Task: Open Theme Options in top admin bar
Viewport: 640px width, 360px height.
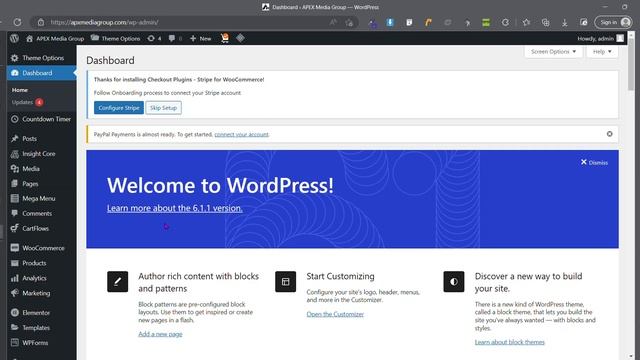Action: click(116, 38)
